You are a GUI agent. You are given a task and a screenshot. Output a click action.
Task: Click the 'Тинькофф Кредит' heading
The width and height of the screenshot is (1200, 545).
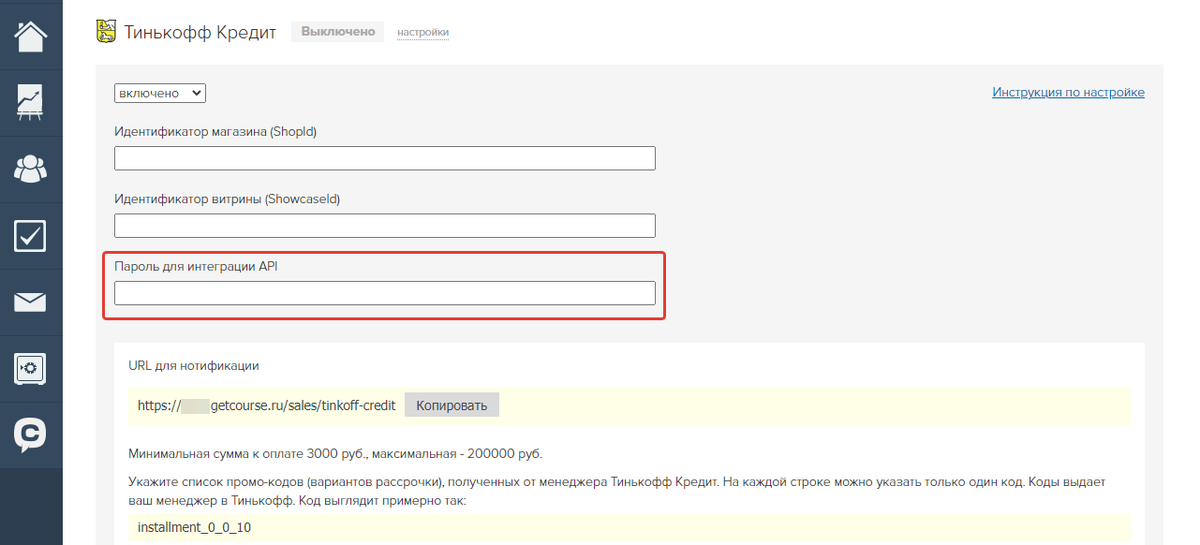point(202,32)
